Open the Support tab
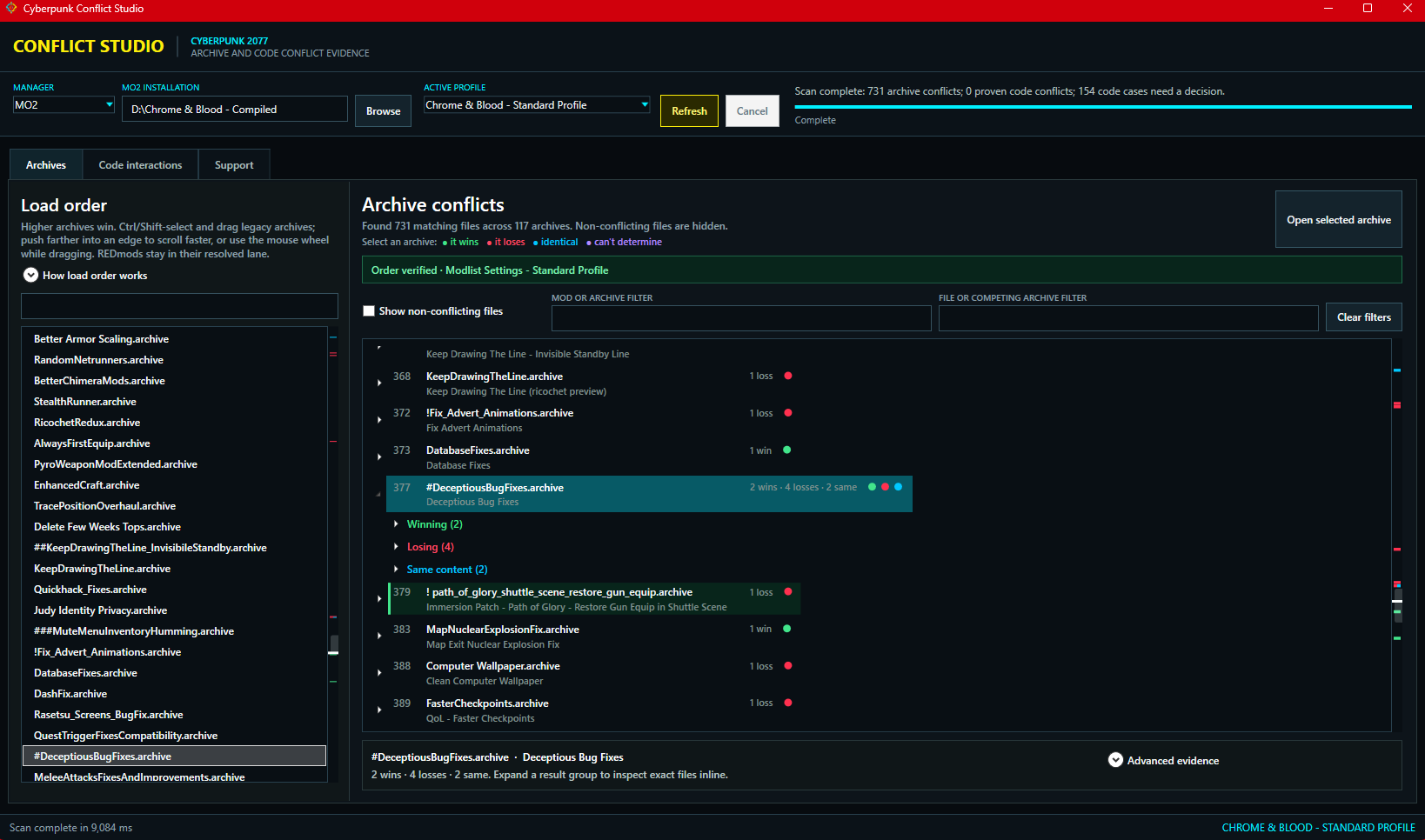The image size is (1425, 840). click(234, 164)
